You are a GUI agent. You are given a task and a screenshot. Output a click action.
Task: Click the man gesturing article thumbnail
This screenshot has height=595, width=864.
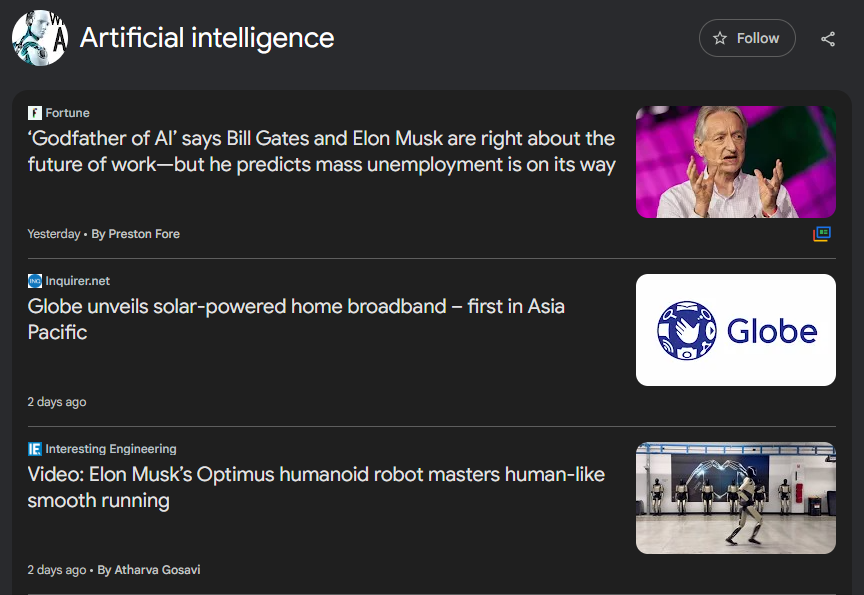pos(735,162)
